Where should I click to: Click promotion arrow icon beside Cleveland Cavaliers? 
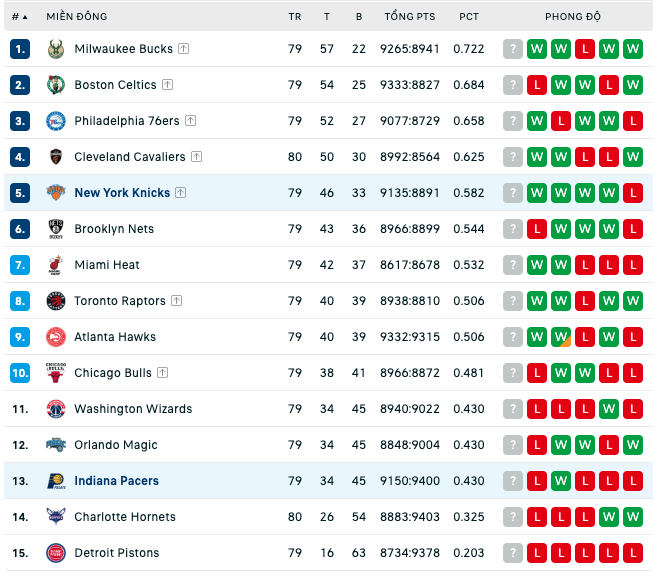(x=196, y=157)
